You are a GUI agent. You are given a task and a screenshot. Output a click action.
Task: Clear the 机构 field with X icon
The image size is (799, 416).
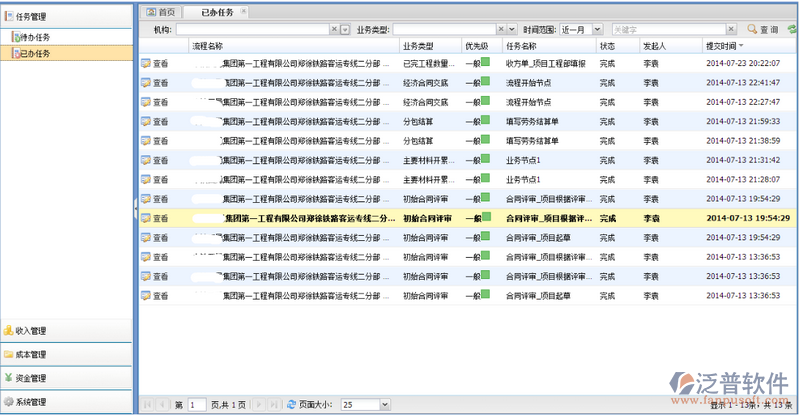[x=334, y=30]
